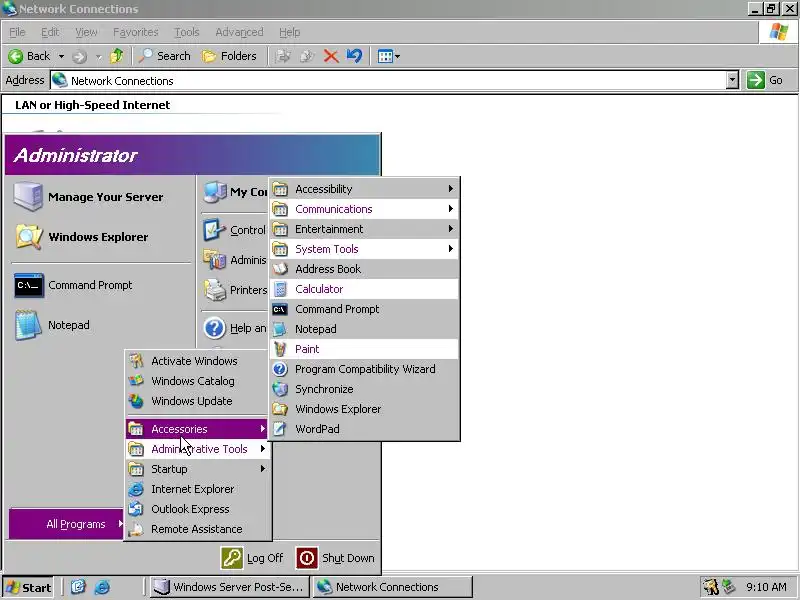Click the Synchronize icon
800x600 pixels.
click(280, 389)
